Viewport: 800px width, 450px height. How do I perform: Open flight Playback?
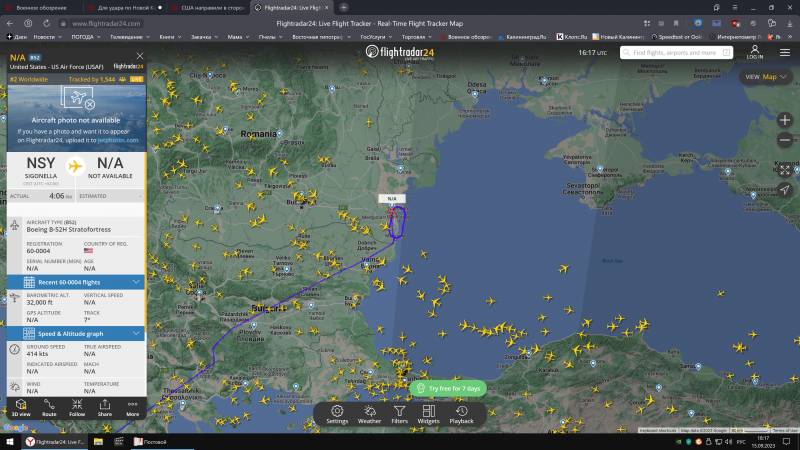coord(461,414)
